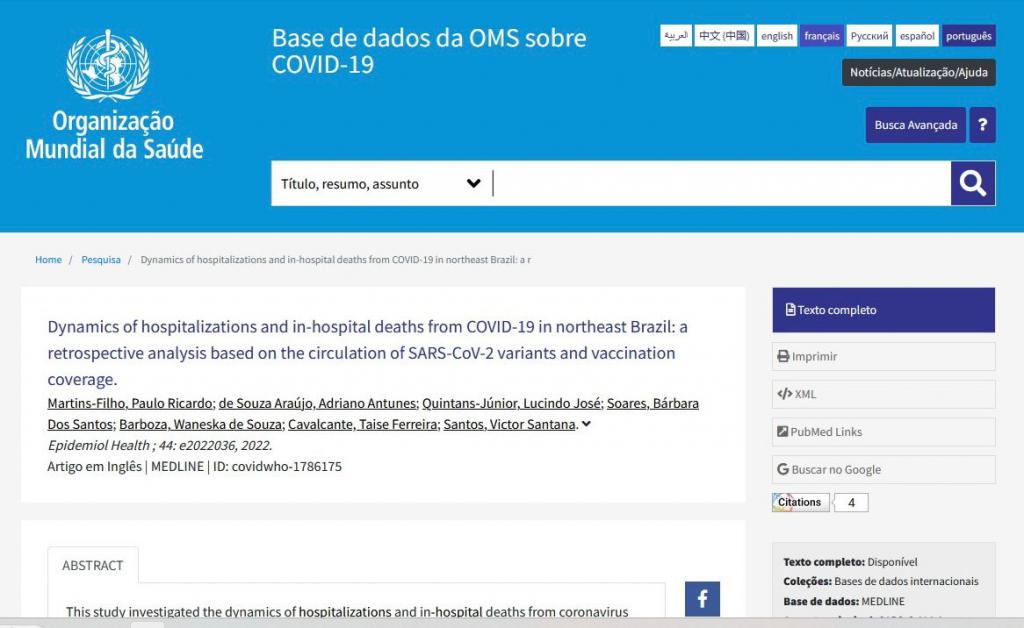Switch the site language to français
The image size is (1024, 628).
tap(821, 36)
